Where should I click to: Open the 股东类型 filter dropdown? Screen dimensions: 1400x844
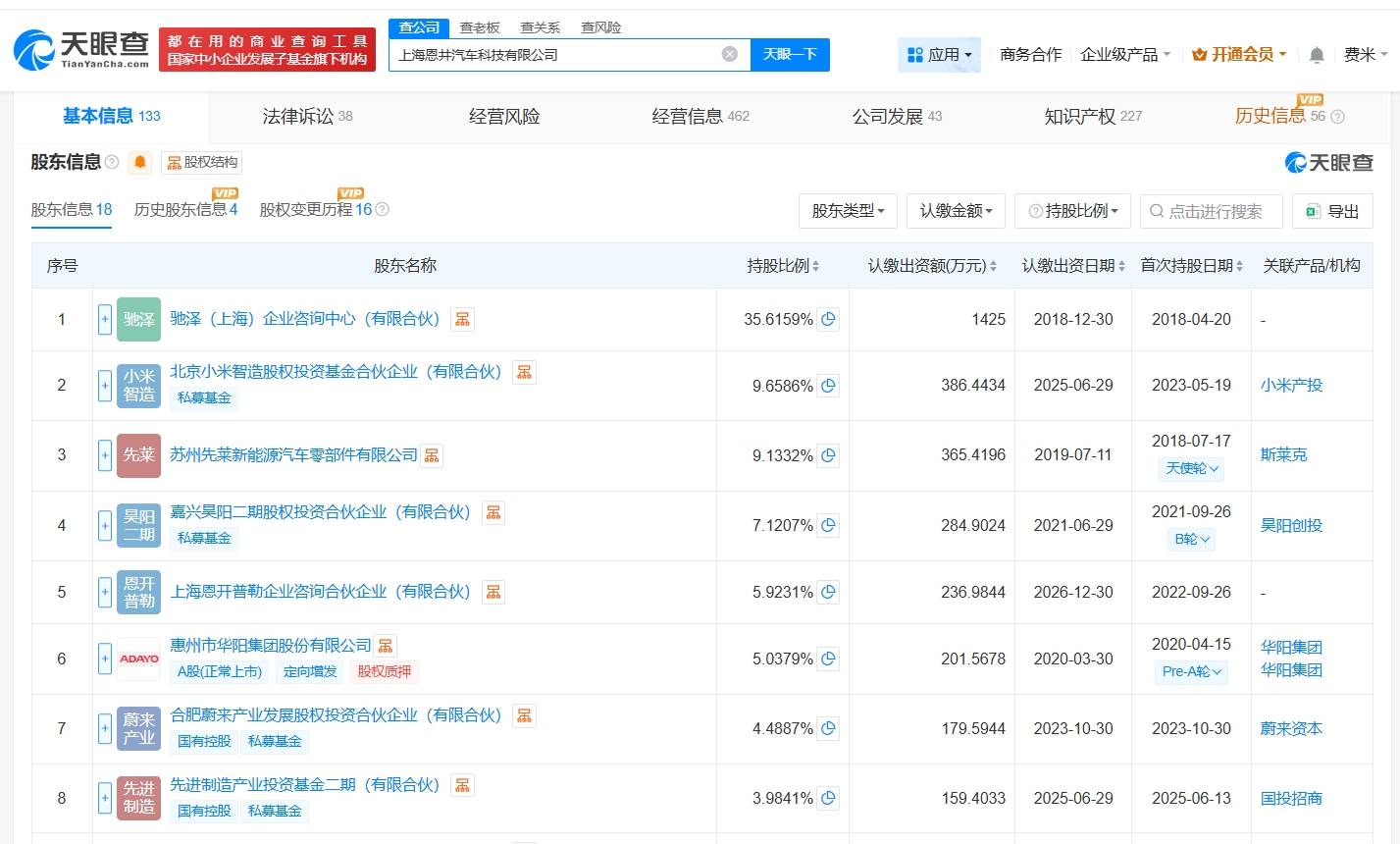click(848, 211)
